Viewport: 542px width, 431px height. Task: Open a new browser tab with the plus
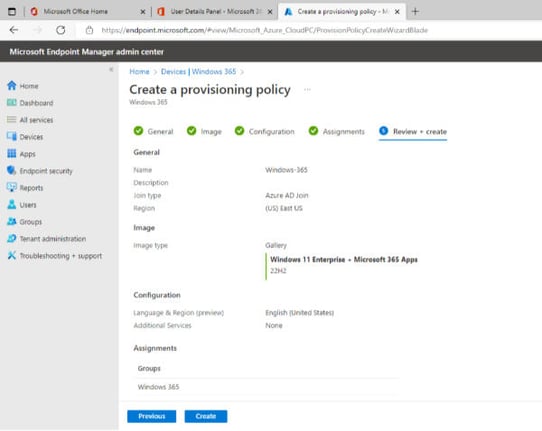[x=415, y=11]
